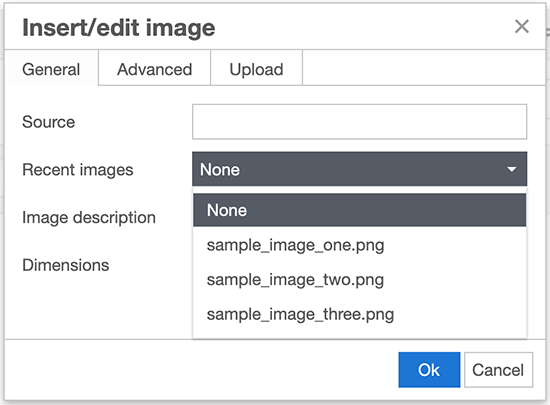Choose the highlighted None option in list
This screenshot has width=550, height=405.
point(359,210)
